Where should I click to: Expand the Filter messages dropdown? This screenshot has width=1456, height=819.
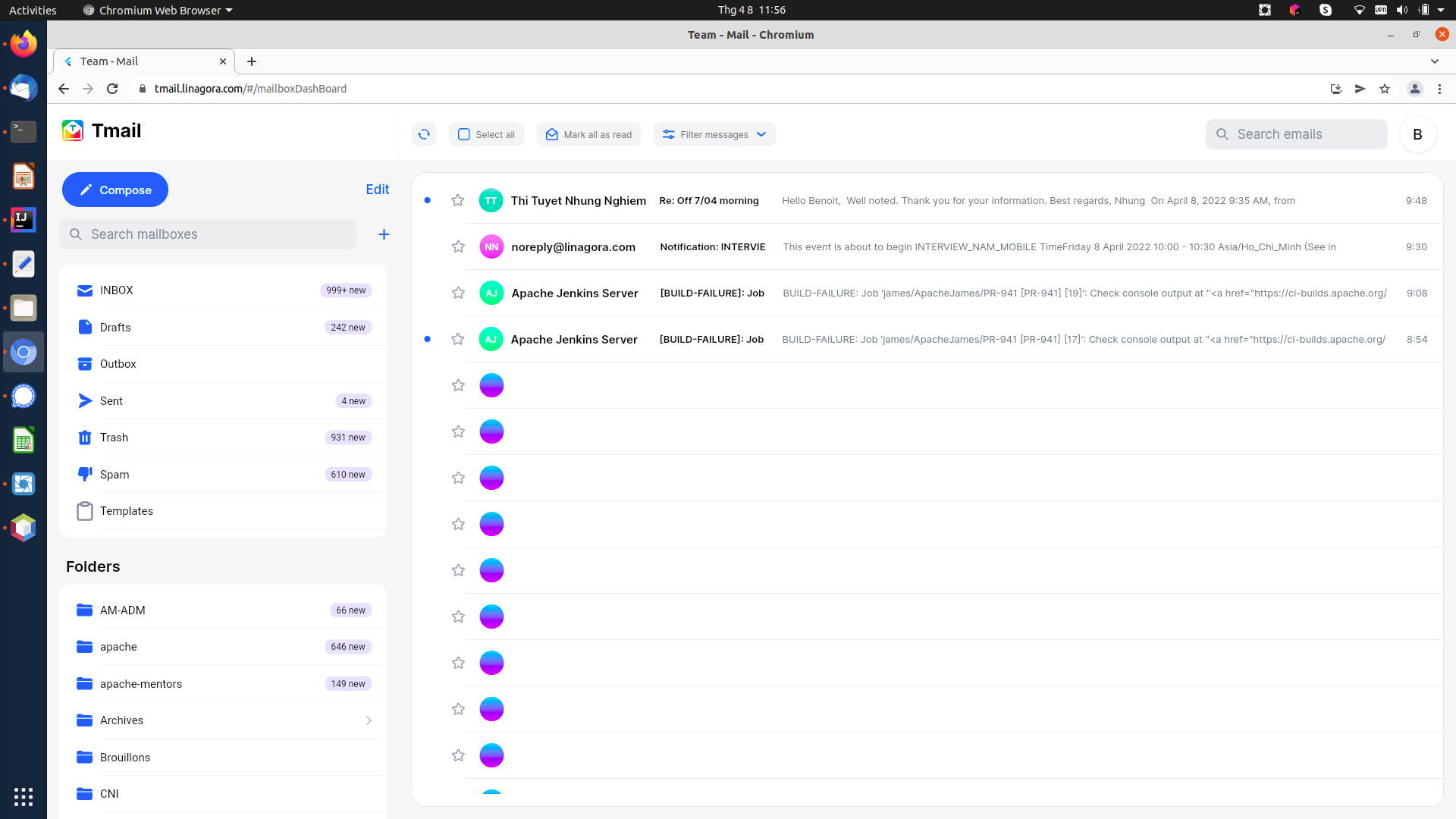(x=761, y=134)
